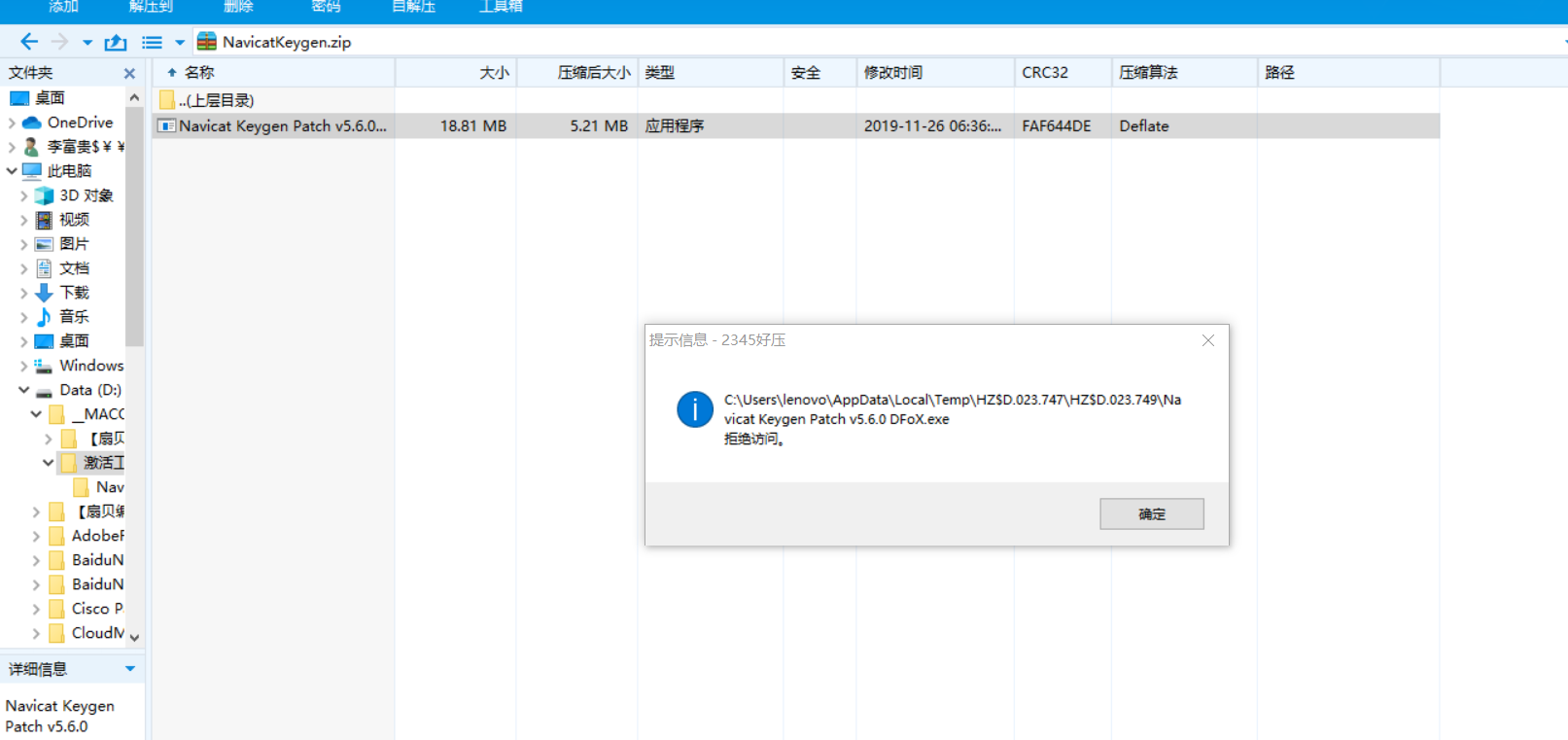Image resolution: width=1568 pixels, height=740 pixels.
Task: Click the archive icon beside NavicatKeygen.zip
Action: click(206, 42)
